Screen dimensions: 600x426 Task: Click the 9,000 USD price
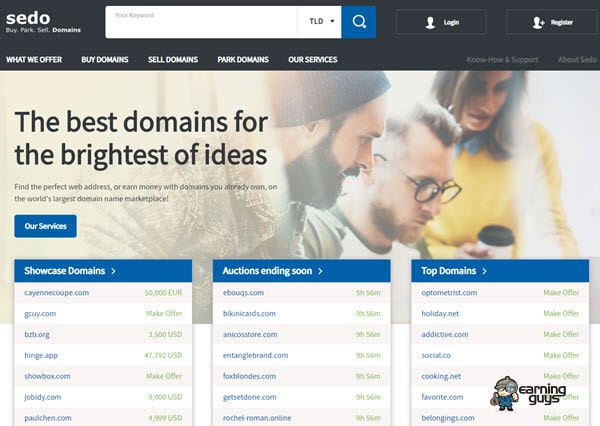[165, 397]
